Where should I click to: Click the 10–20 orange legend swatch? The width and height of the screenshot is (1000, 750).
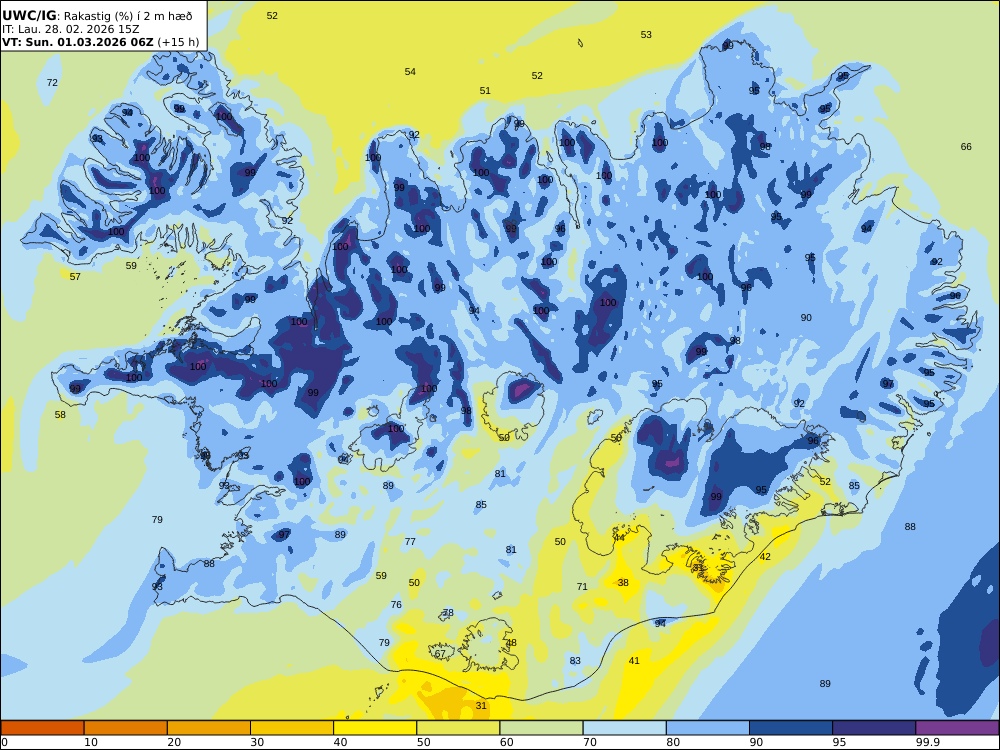pos(126,728)
